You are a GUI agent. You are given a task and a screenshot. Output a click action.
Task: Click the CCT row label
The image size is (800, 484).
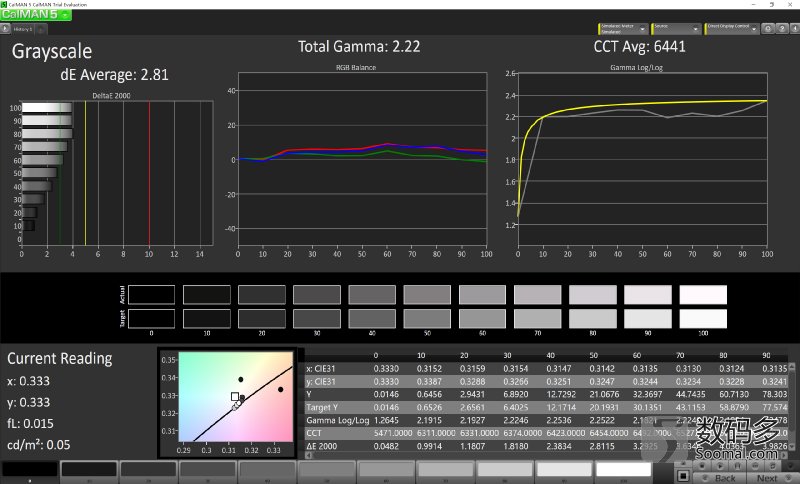(314, 433)
